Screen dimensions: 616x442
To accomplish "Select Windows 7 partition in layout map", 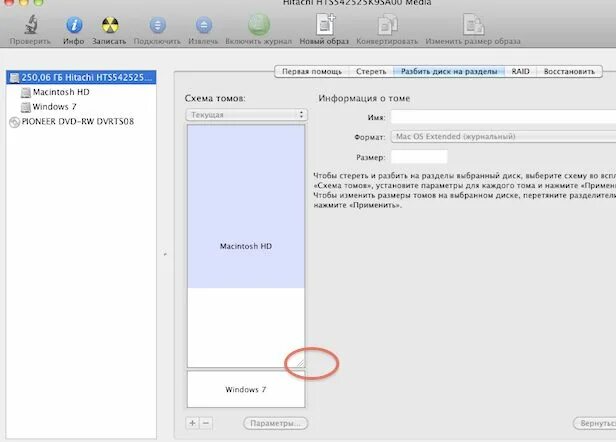I will (246, 389).
